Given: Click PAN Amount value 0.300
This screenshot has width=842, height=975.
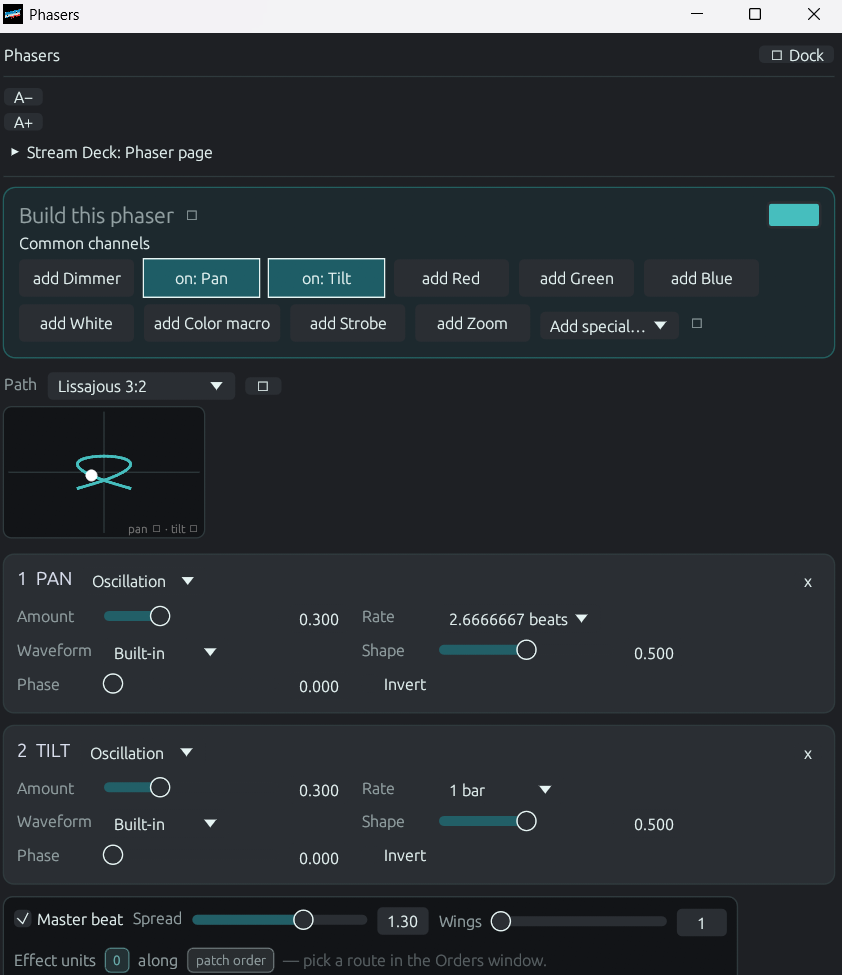Looking at the screenshot, I should (319, 619).
